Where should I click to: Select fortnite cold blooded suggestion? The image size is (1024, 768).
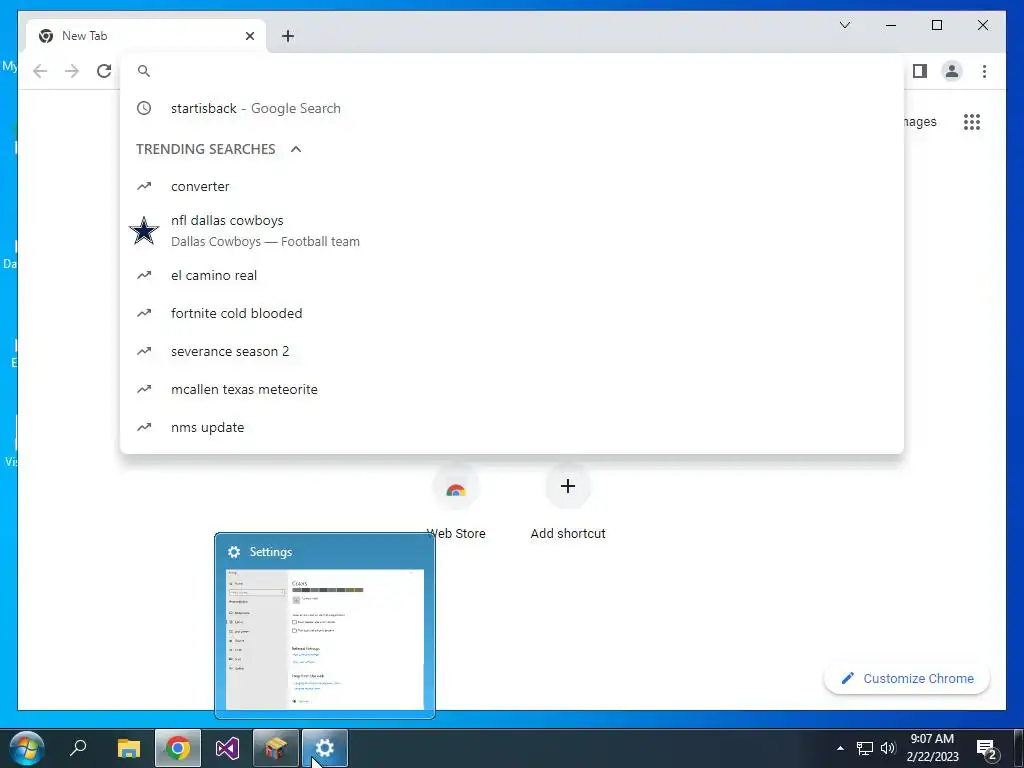(x=512, y=313)
